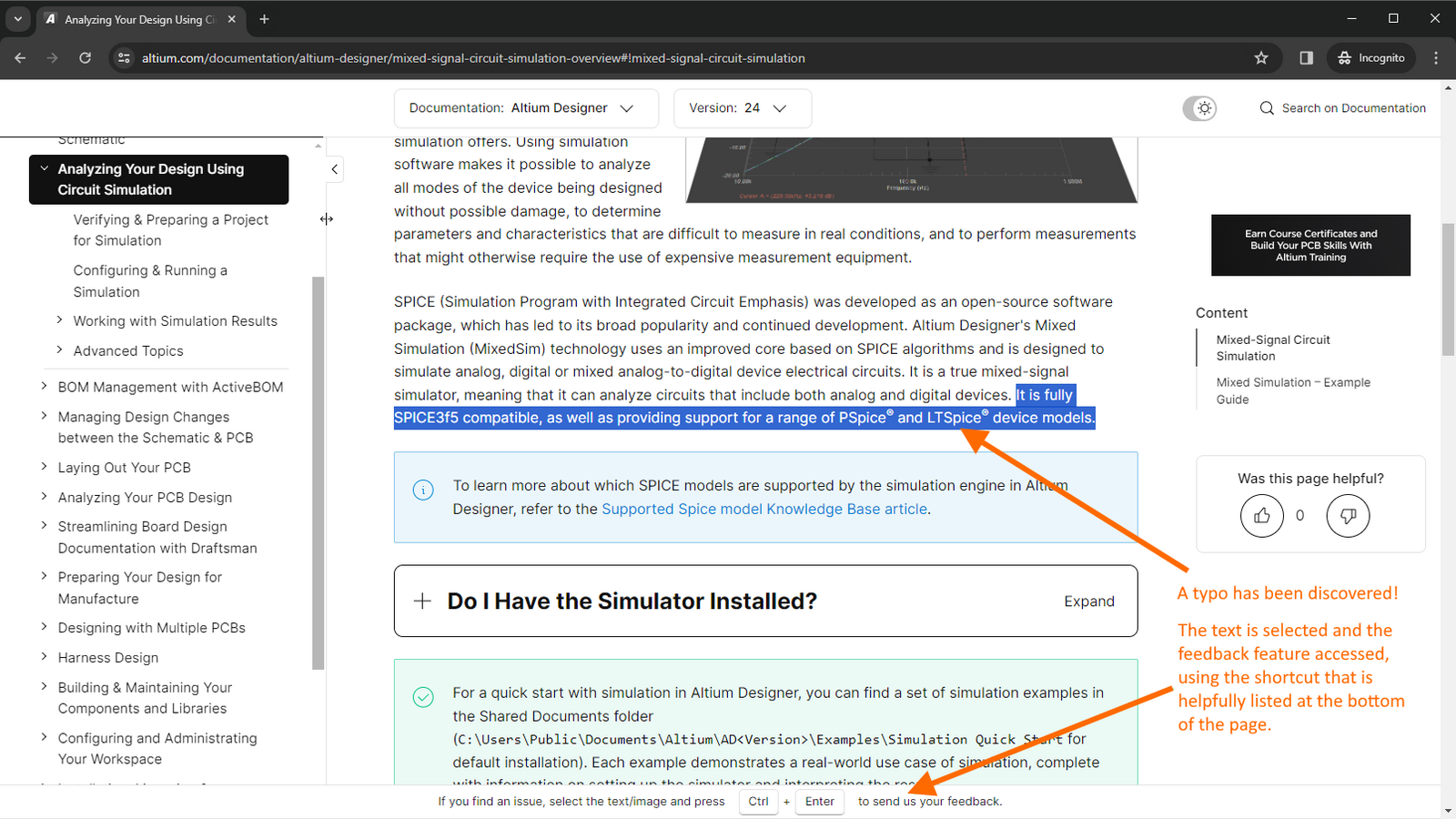Click Expand on the Simulator Installed section
The width and height of the screenshot is (1456, 819).
(x=1089, y=602)
